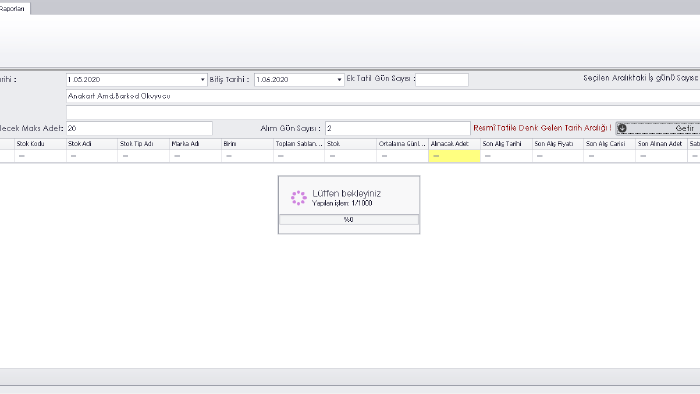Viewport: 700px width, 394px height.
Task: Sort by Stok Adı column header
Action: pyautogui.click(x=92, y=144)
